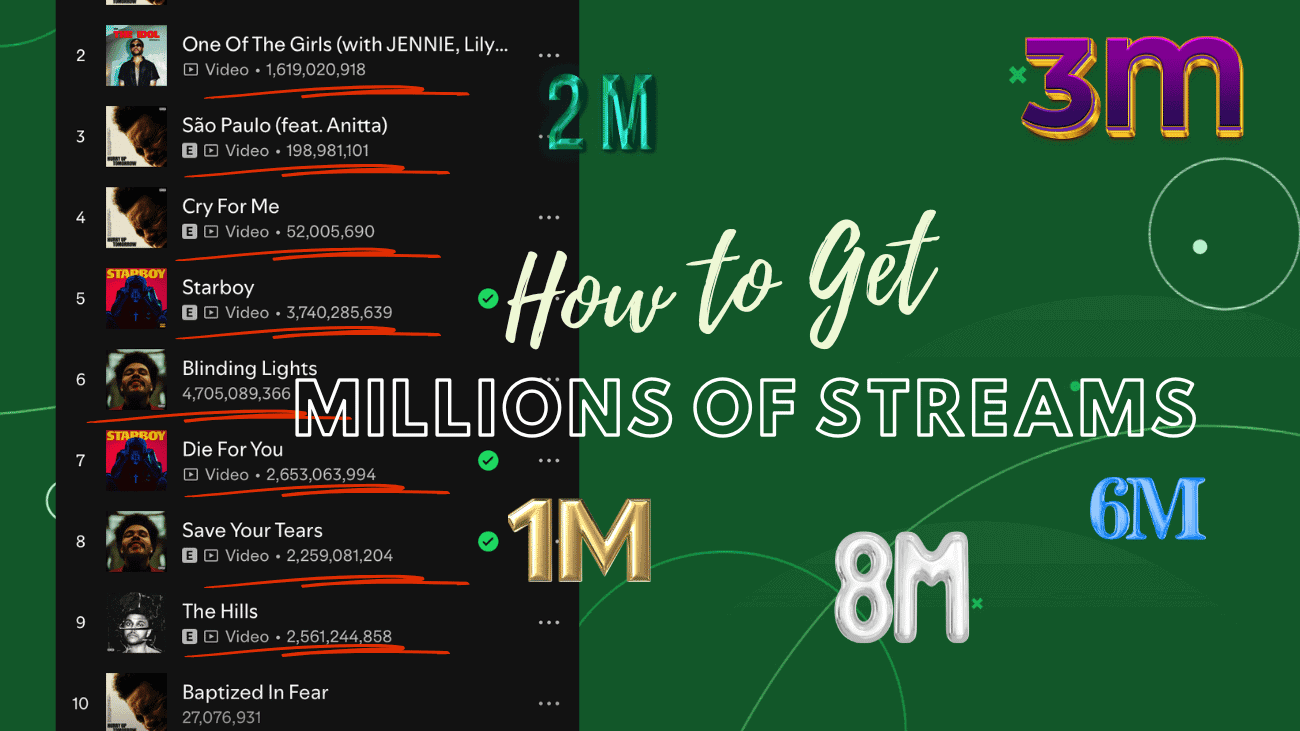Open three-dot menu for Save Your Tears

coord(549,542)
